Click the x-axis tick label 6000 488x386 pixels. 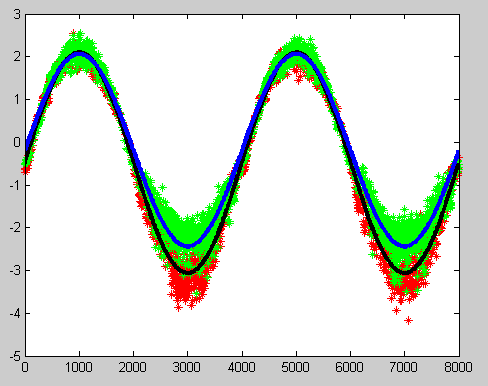click(x=350, y=367)
